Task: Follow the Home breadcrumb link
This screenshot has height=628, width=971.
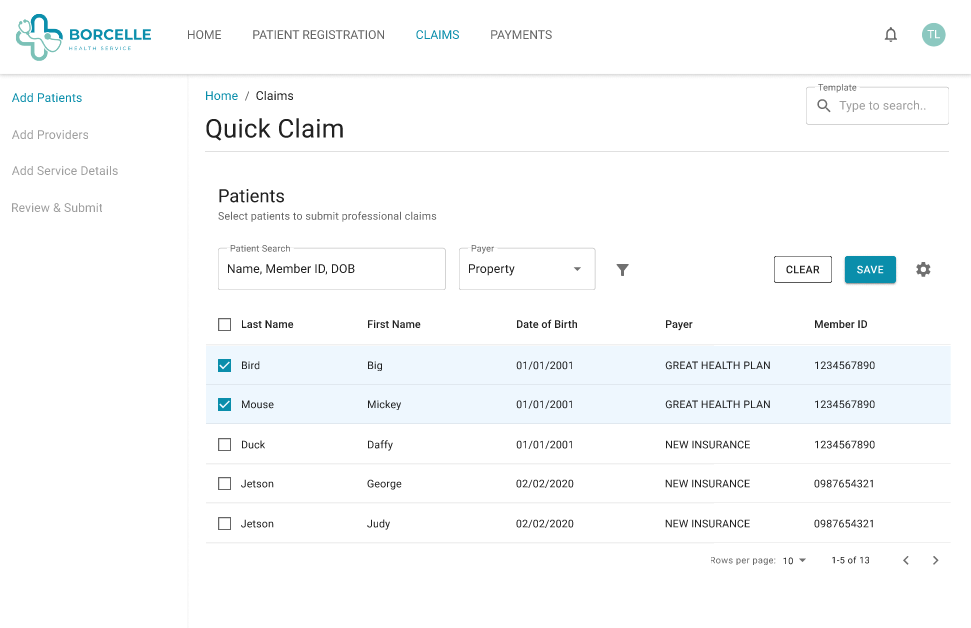Action: point(221,96)
